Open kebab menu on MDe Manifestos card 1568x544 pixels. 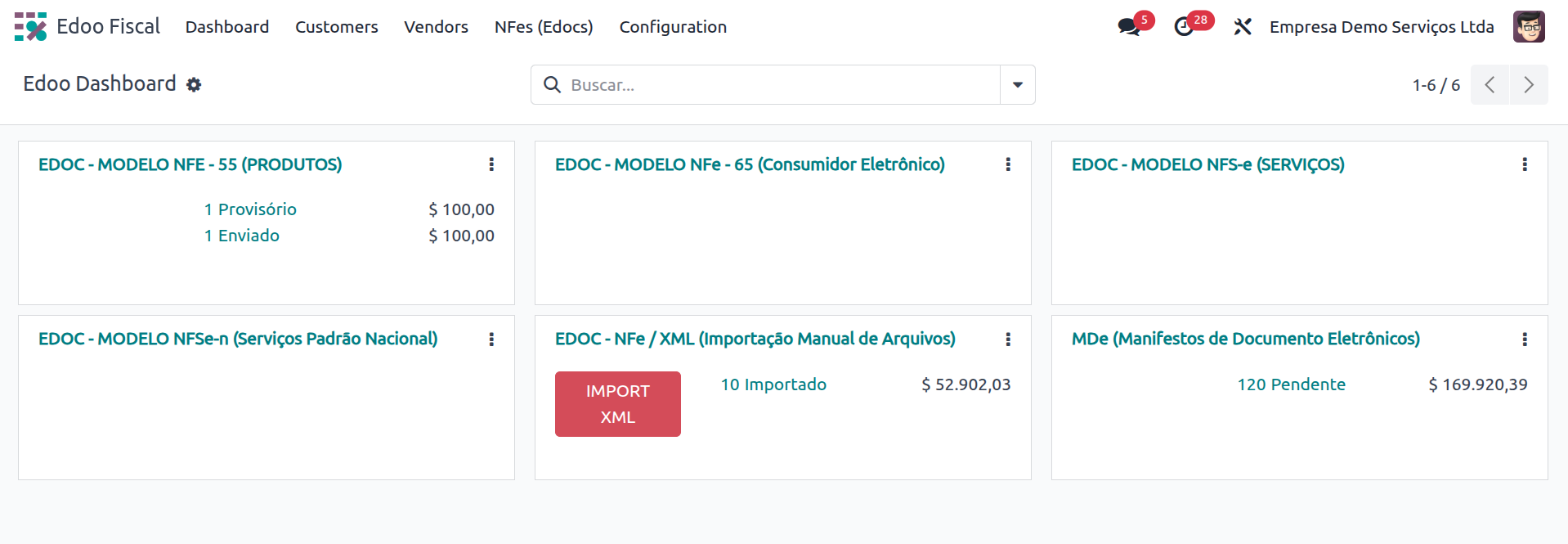click(x=1525, y=339)
